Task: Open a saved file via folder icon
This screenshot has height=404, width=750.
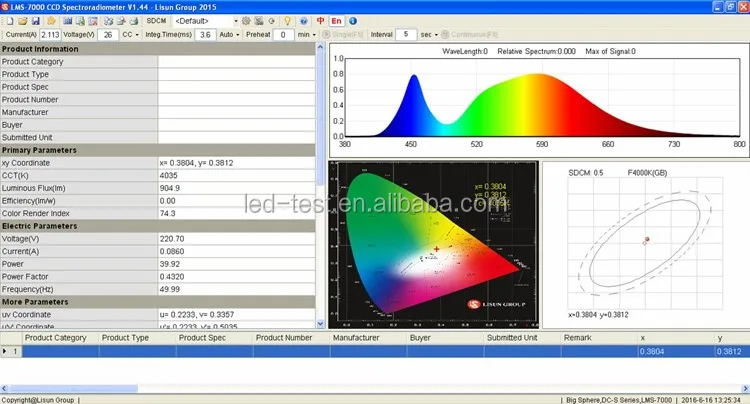Action: point(22,21)
